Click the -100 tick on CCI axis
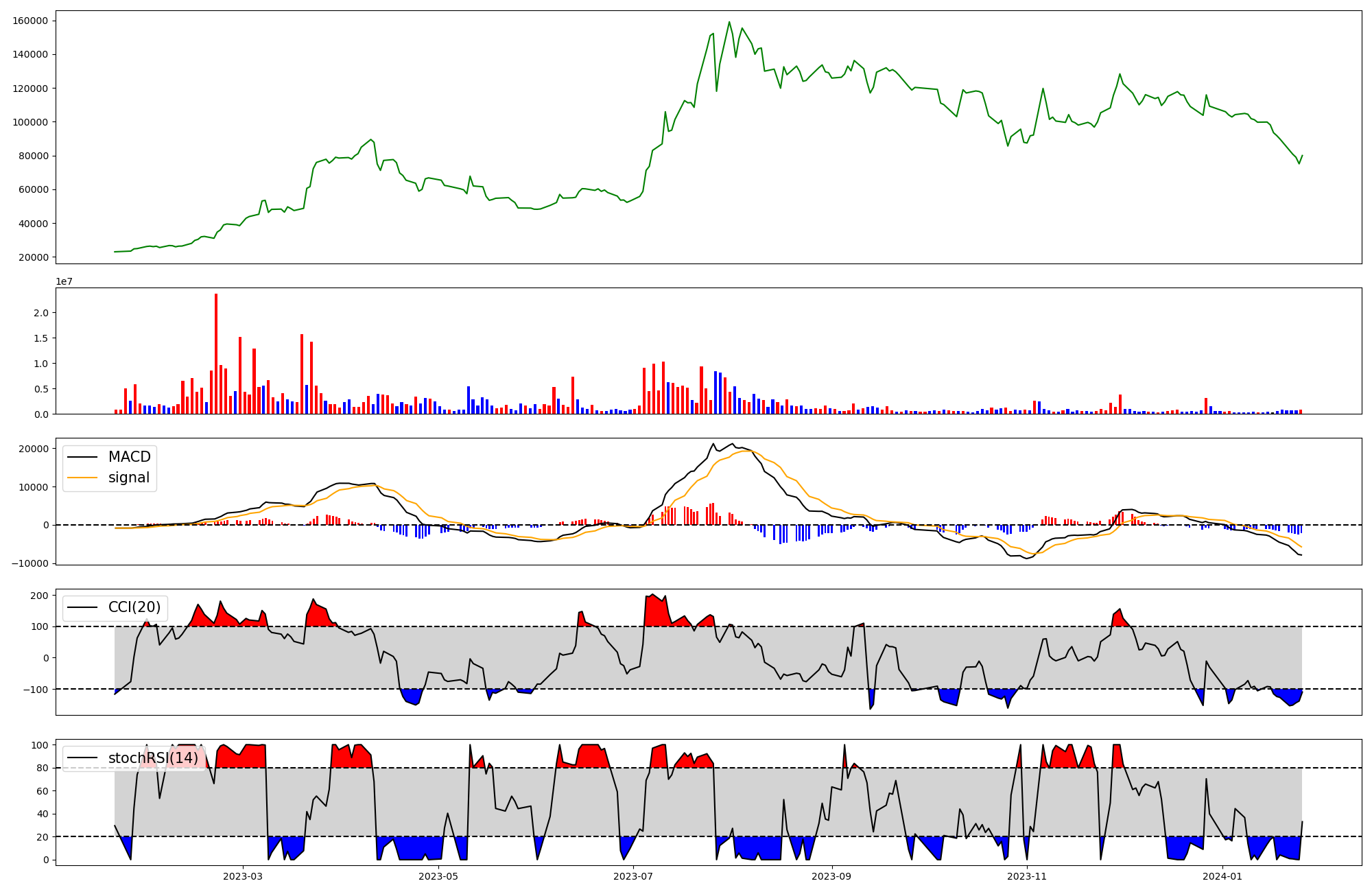The width and height of the screenshot is (1372, 892). (x=37, y=689)
